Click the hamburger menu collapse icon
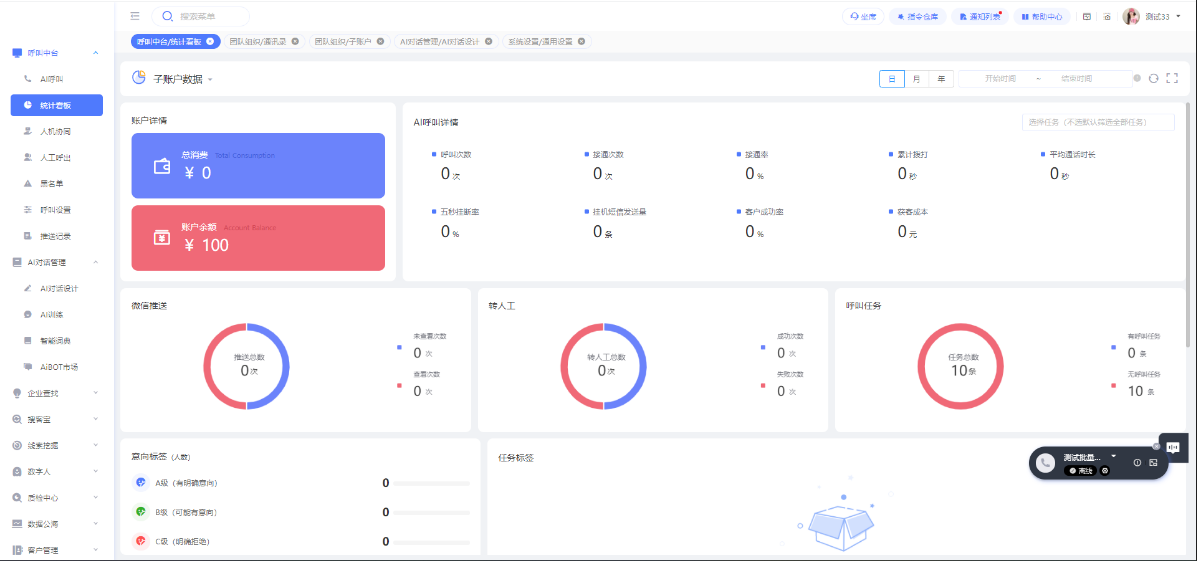Image resolution: width=1197 pixels, height=561 pixels. (135, 16)
